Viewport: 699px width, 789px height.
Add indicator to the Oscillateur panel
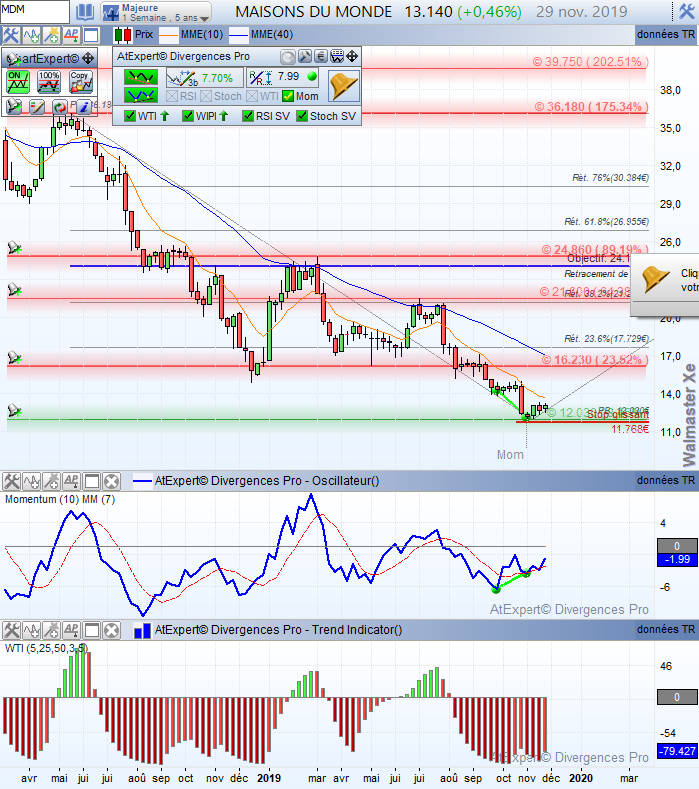click(31, 482)
